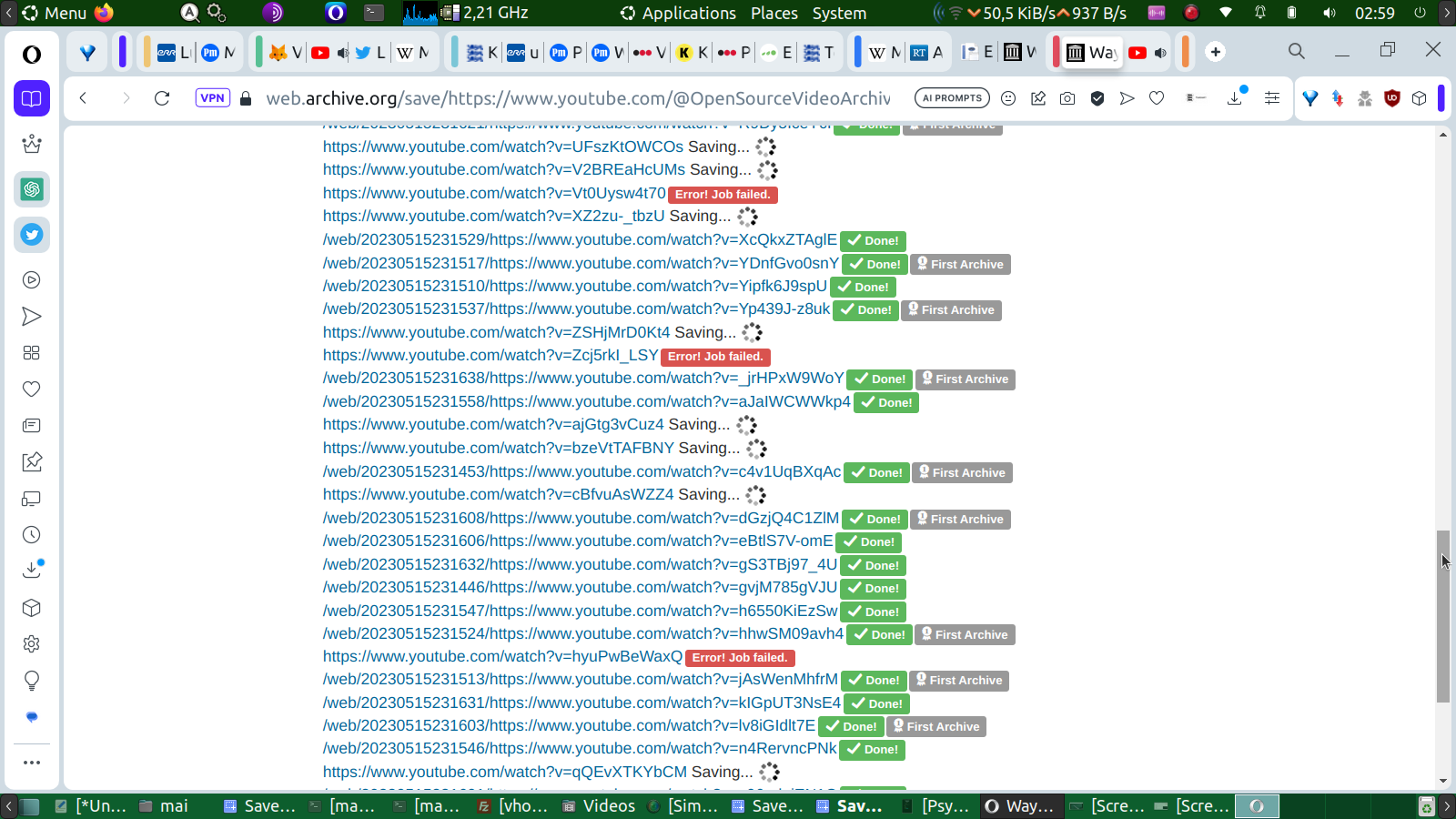This screenshot has height=819, width=1456.
Task: Go back to the previous page
Action: pyautogui.click(x=83, y=98)
